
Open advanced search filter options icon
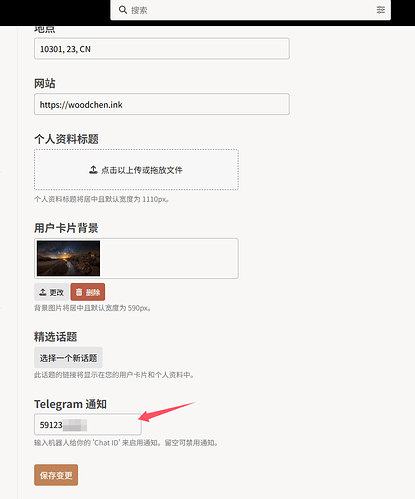pyautogui.click(x=381, y=10)
